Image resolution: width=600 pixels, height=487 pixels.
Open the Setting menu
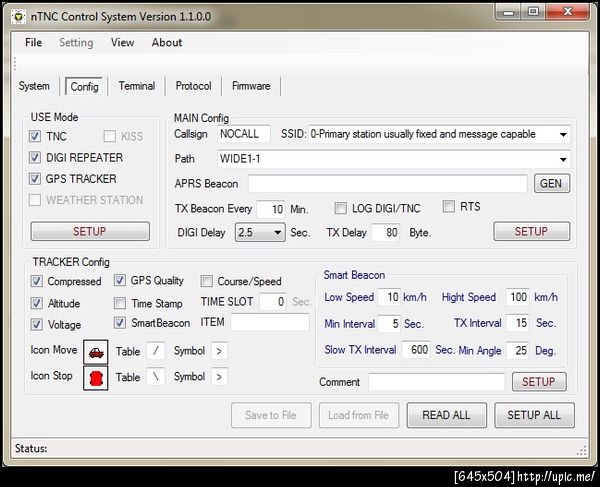76,42
